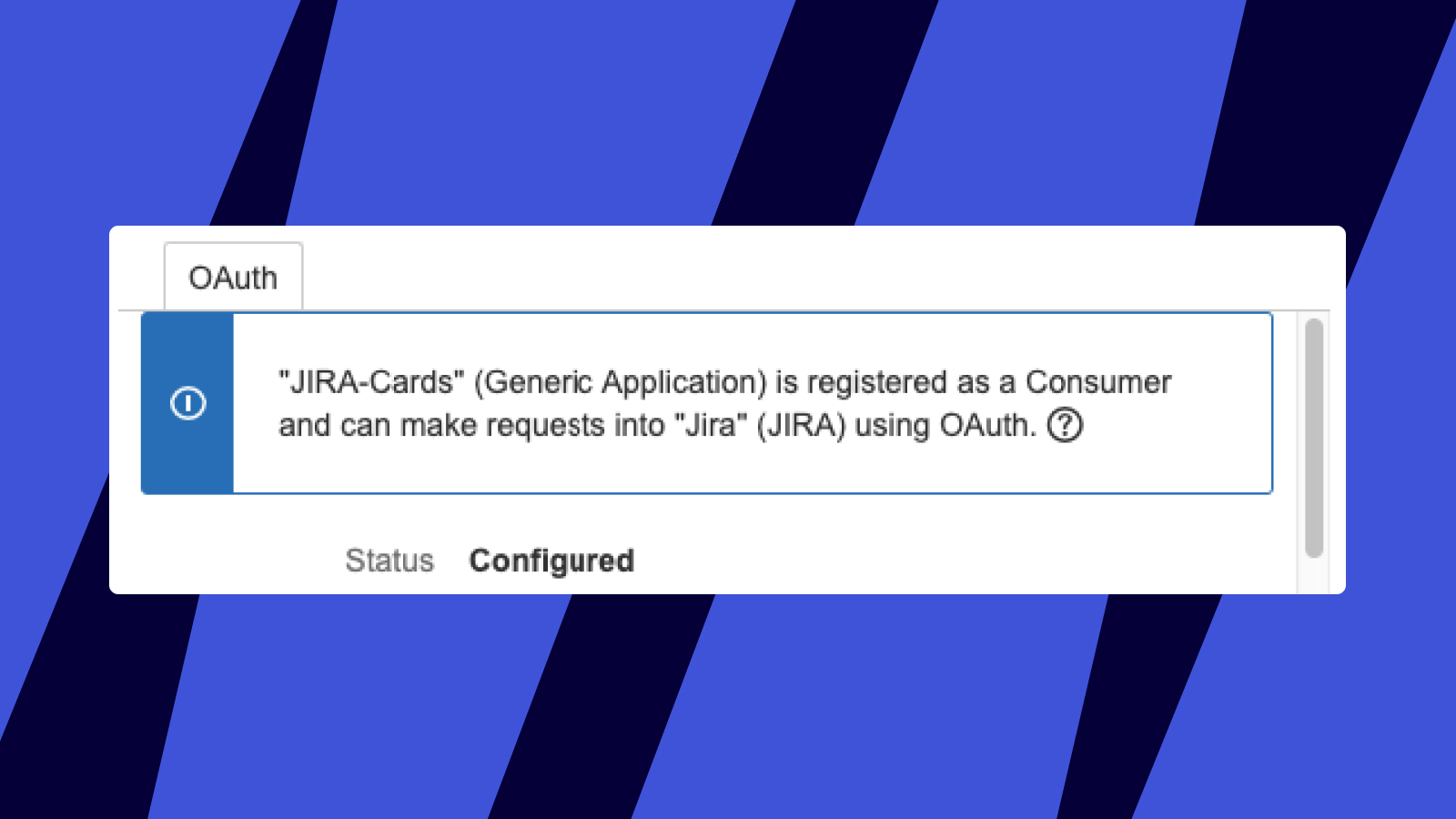Click the word OAuth ending the message
Viewport: 1456px width, 819px height.
pyautogui.click(x=986, y=425)
